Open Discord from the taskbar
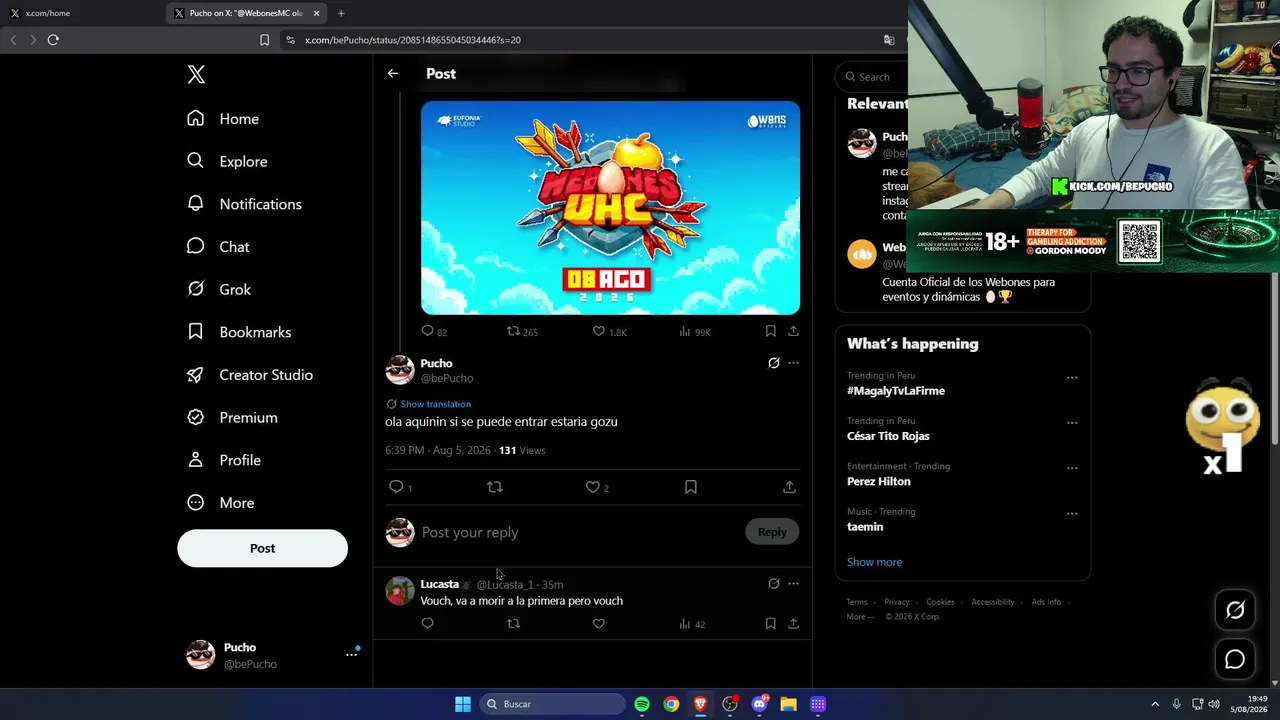 point(759,704)
